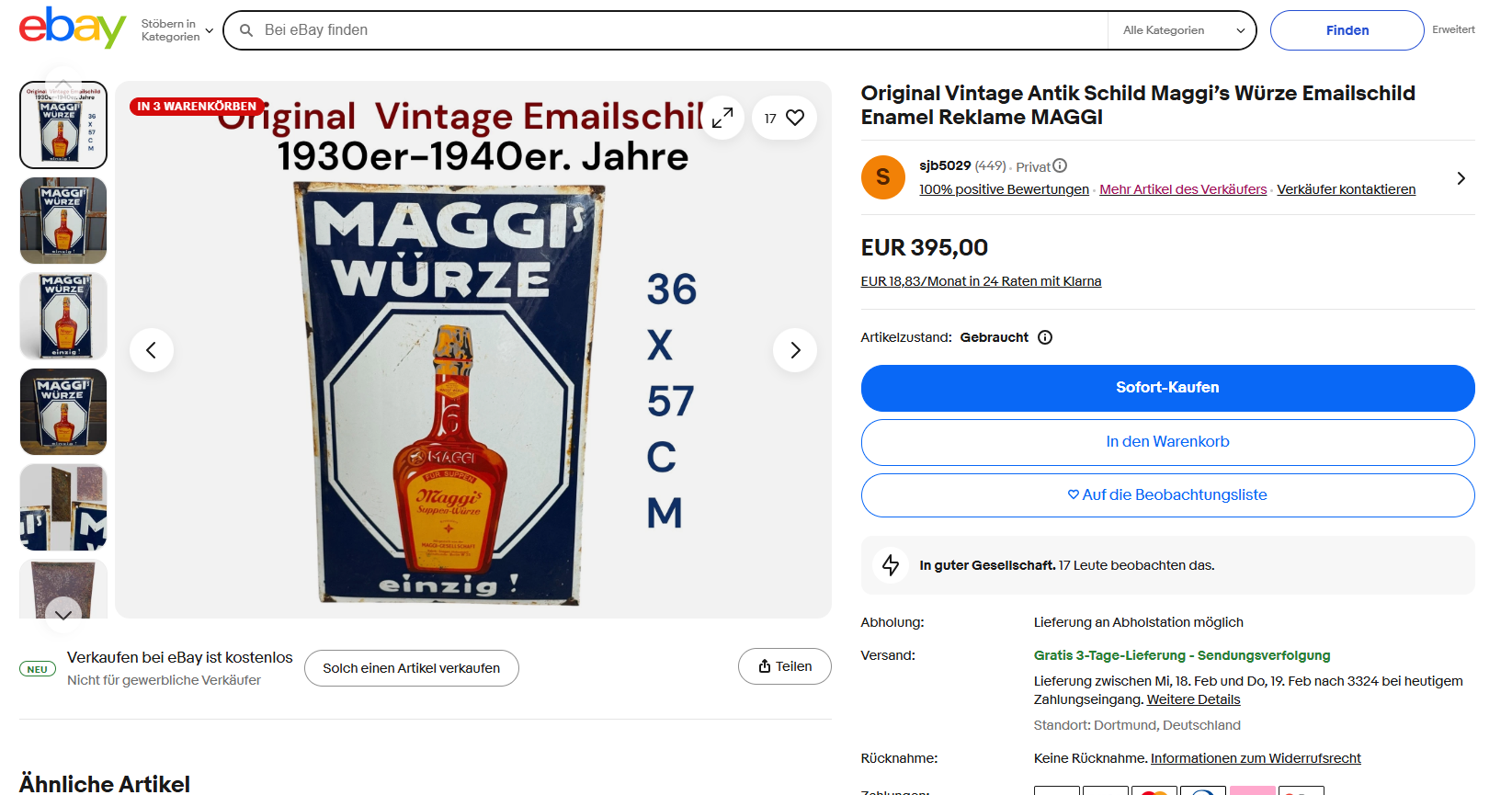Toggle Auf die Beobachtungsliste watchlist
1512x795 pixels.
pos(1167,495)
